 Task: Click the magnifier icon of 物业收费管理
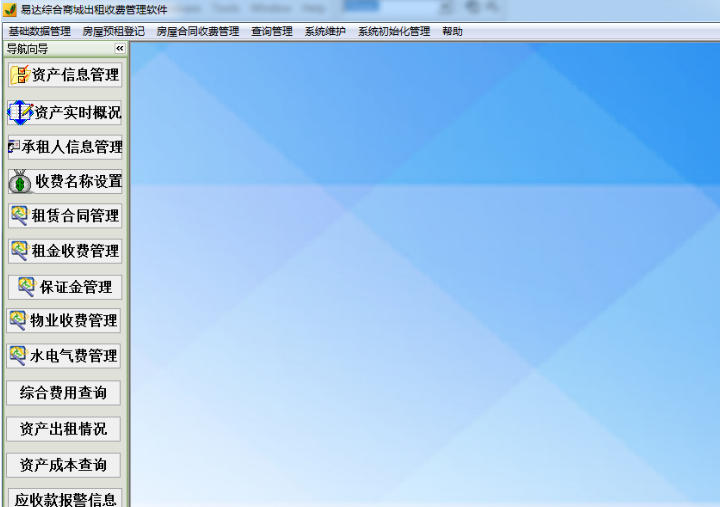(17, 320)
